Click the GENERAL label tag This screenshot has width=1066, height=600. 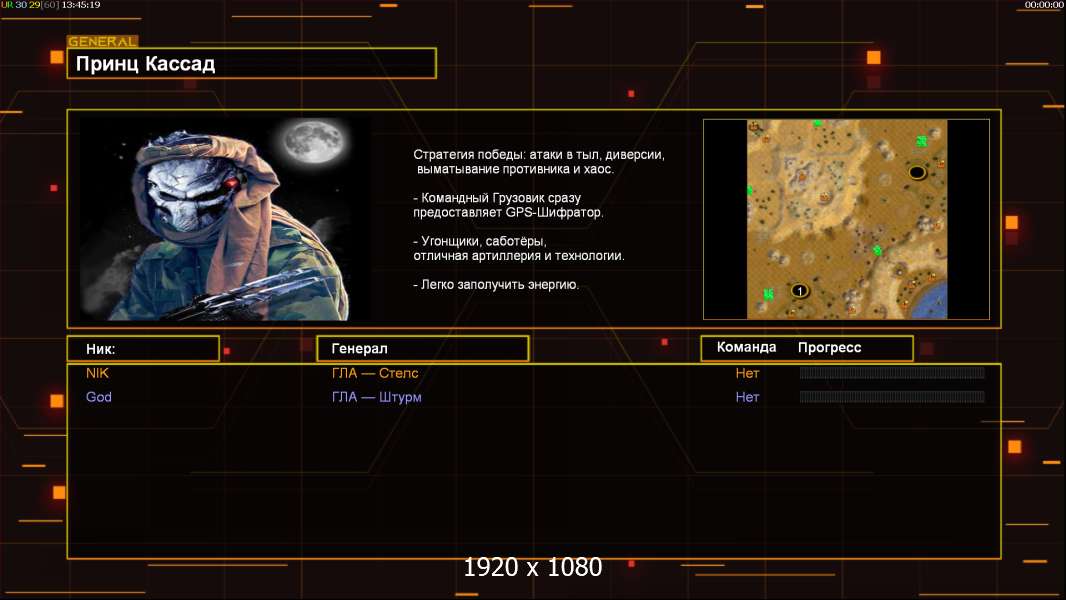[103, 41]
